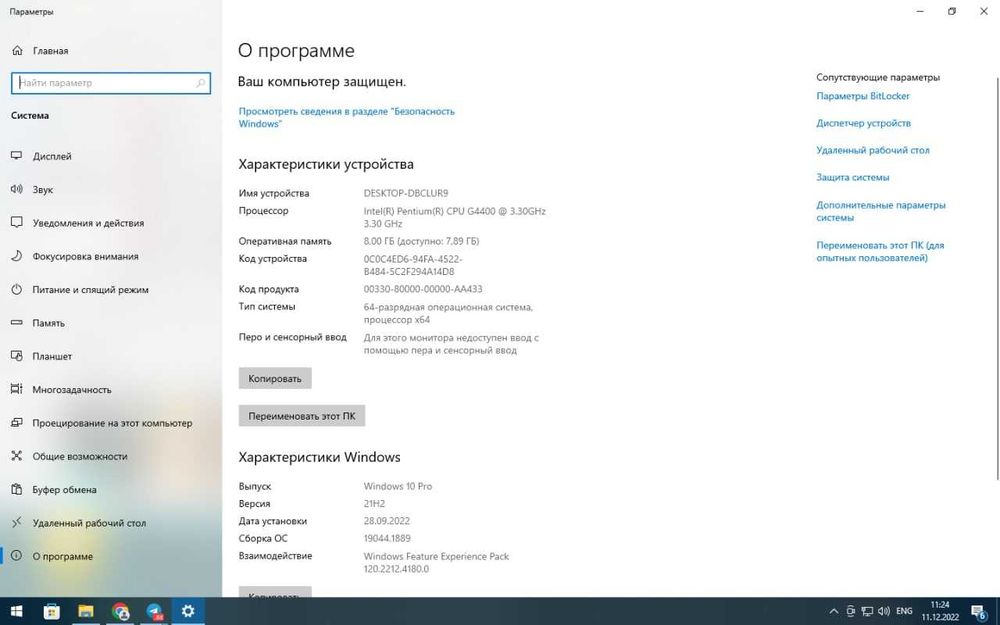The height and width of the screenshot is (625, 1000).
Task: Click the 8.00 ГБ RAM value
Action: 421,241
